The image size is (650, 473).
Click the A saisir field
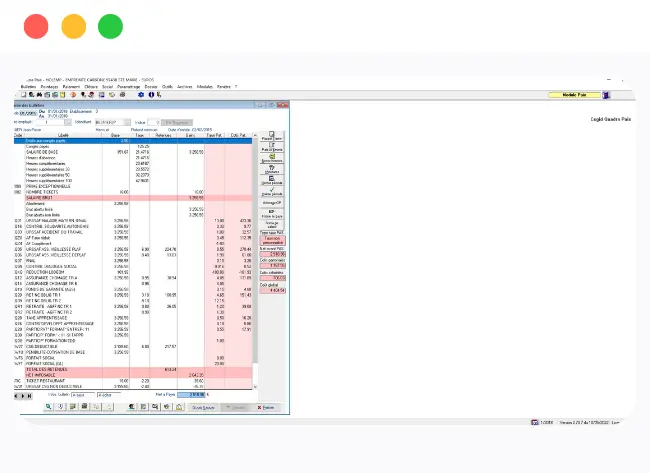[x=83, y=395]
